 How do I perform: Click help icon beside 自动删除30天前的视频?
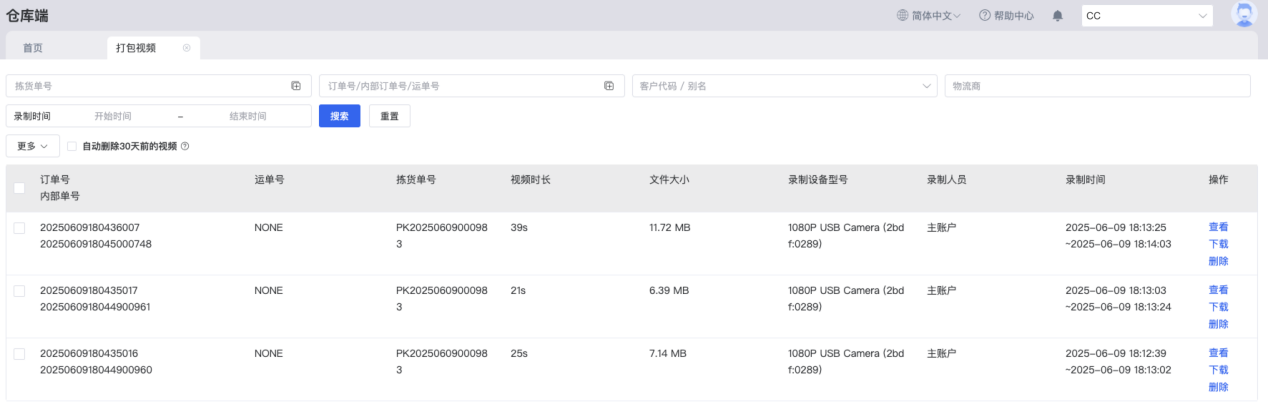(x=185, y=146)
